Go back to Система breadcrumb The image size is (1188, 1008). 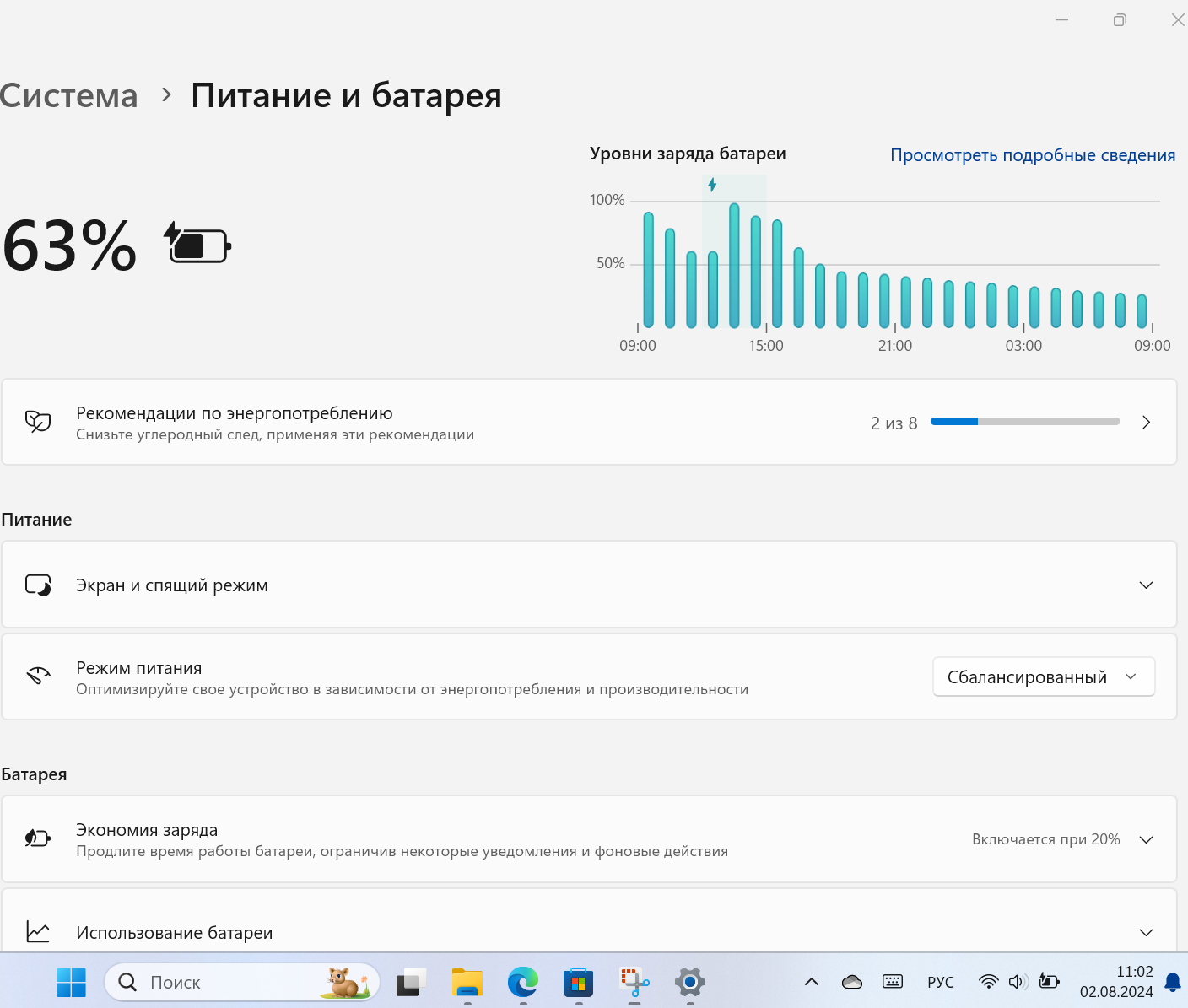[x=69, y=96]
